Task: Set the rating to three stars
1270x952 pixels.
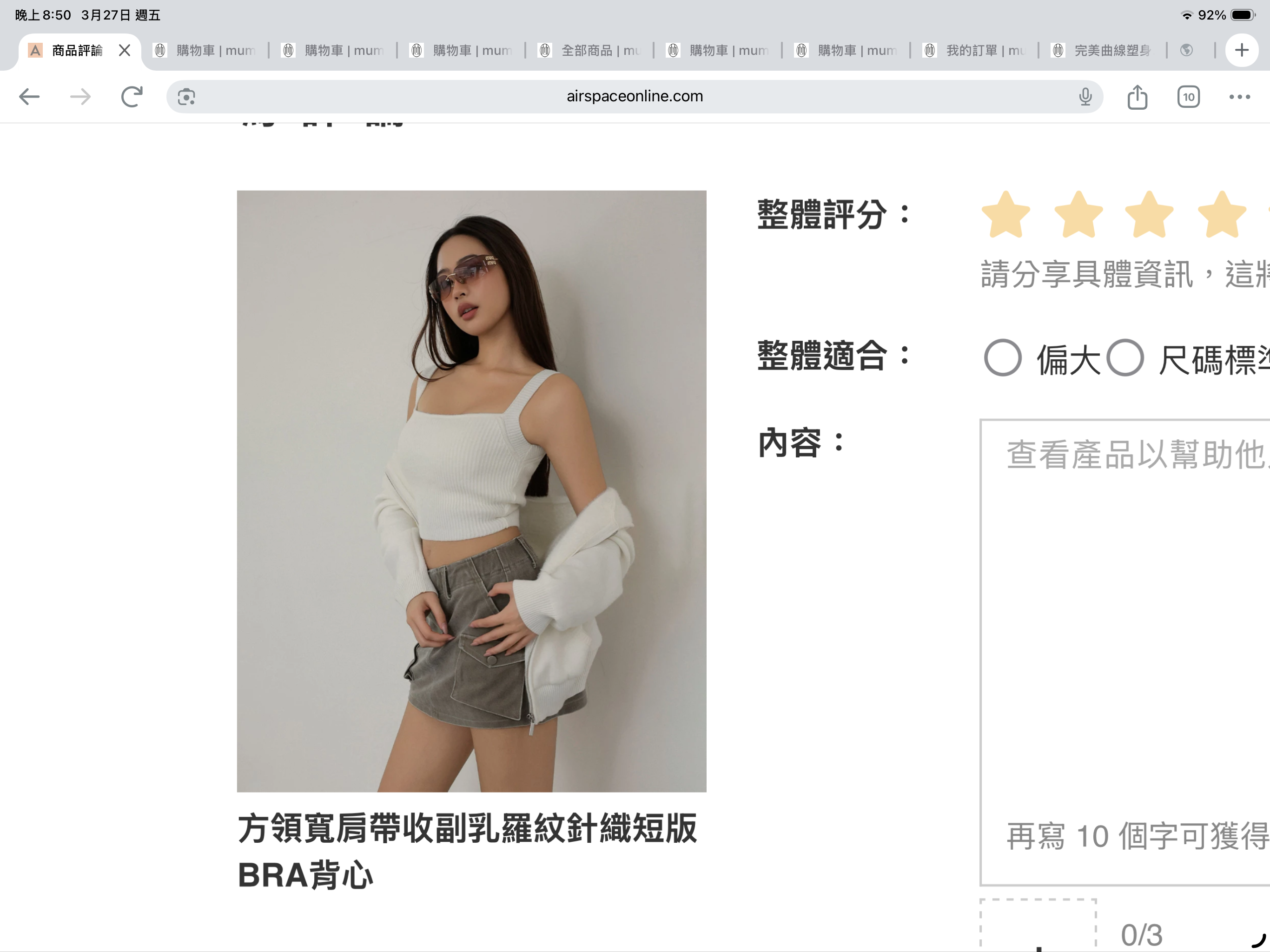Action: click(1149, 215)
